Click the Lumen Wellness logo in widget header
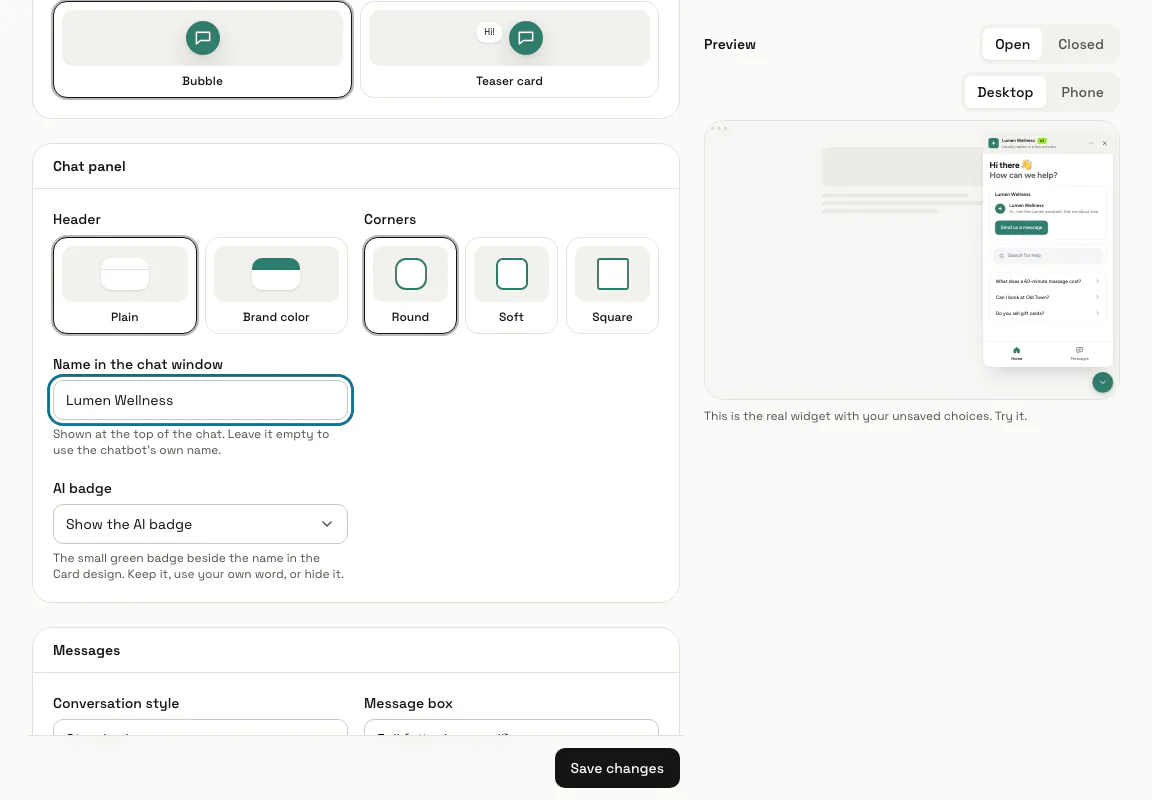This screenshot has height=800, width=1152. coord(993,143)
